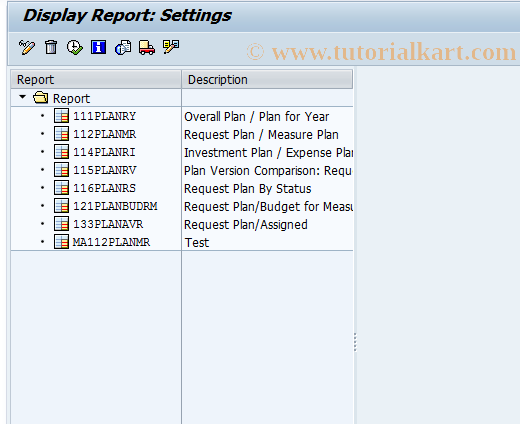The width and height of the screenshot is (520, 424).
Task: Click the Delete trash can icon
Action: click(x=51, y=47)
